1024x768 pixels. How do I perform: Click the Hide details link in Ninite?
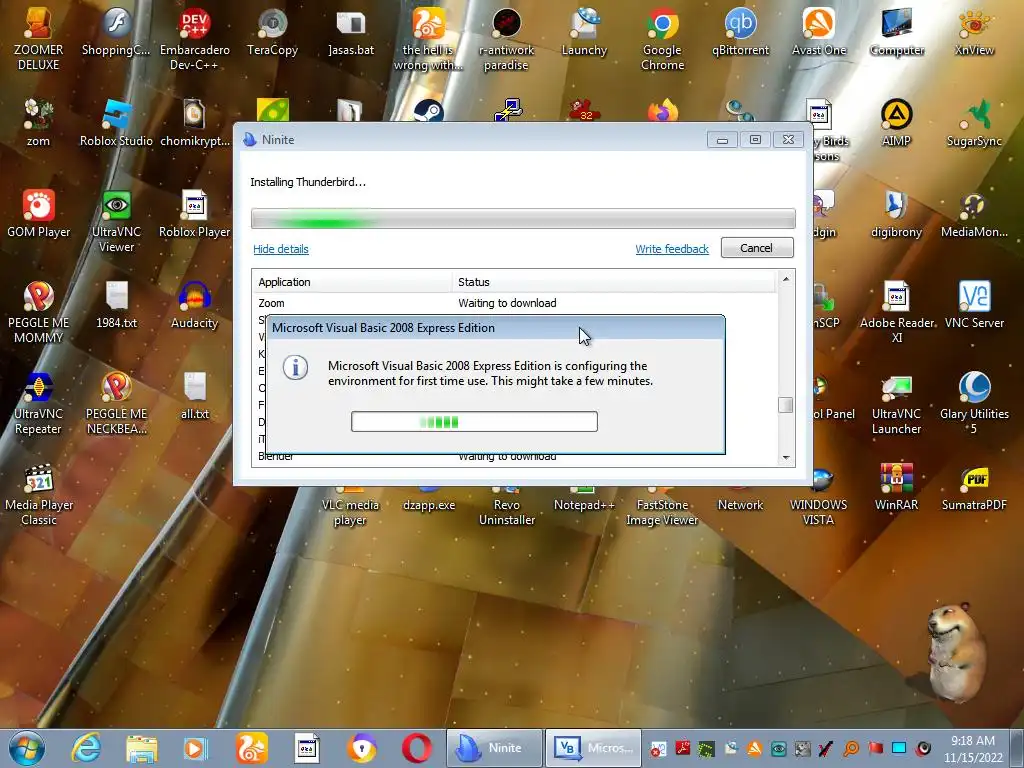pos(281,249)
